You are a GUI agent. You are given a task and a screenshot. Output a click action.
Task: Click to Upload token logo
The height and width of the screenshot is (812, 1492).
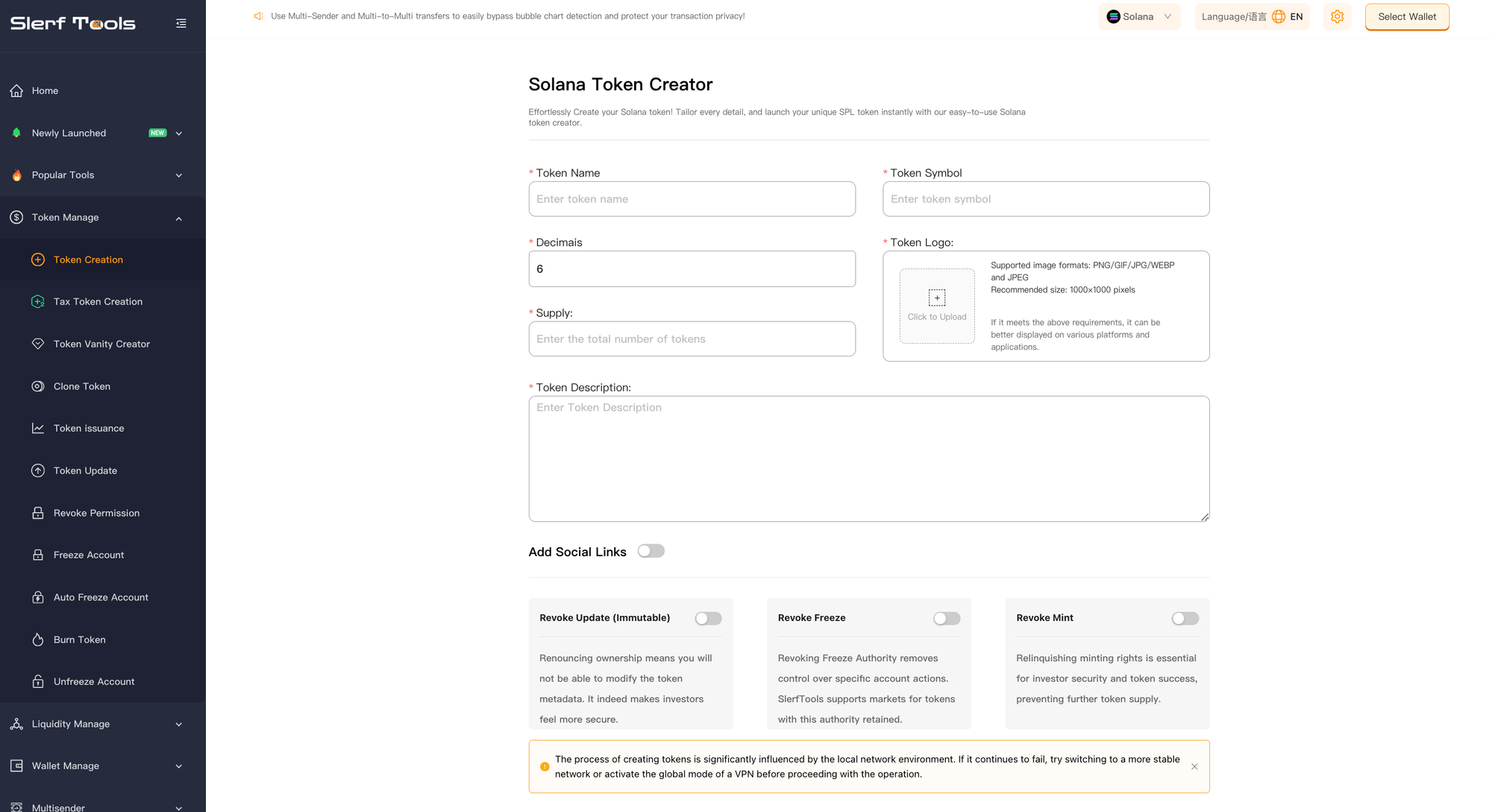[x=937, y=306]
